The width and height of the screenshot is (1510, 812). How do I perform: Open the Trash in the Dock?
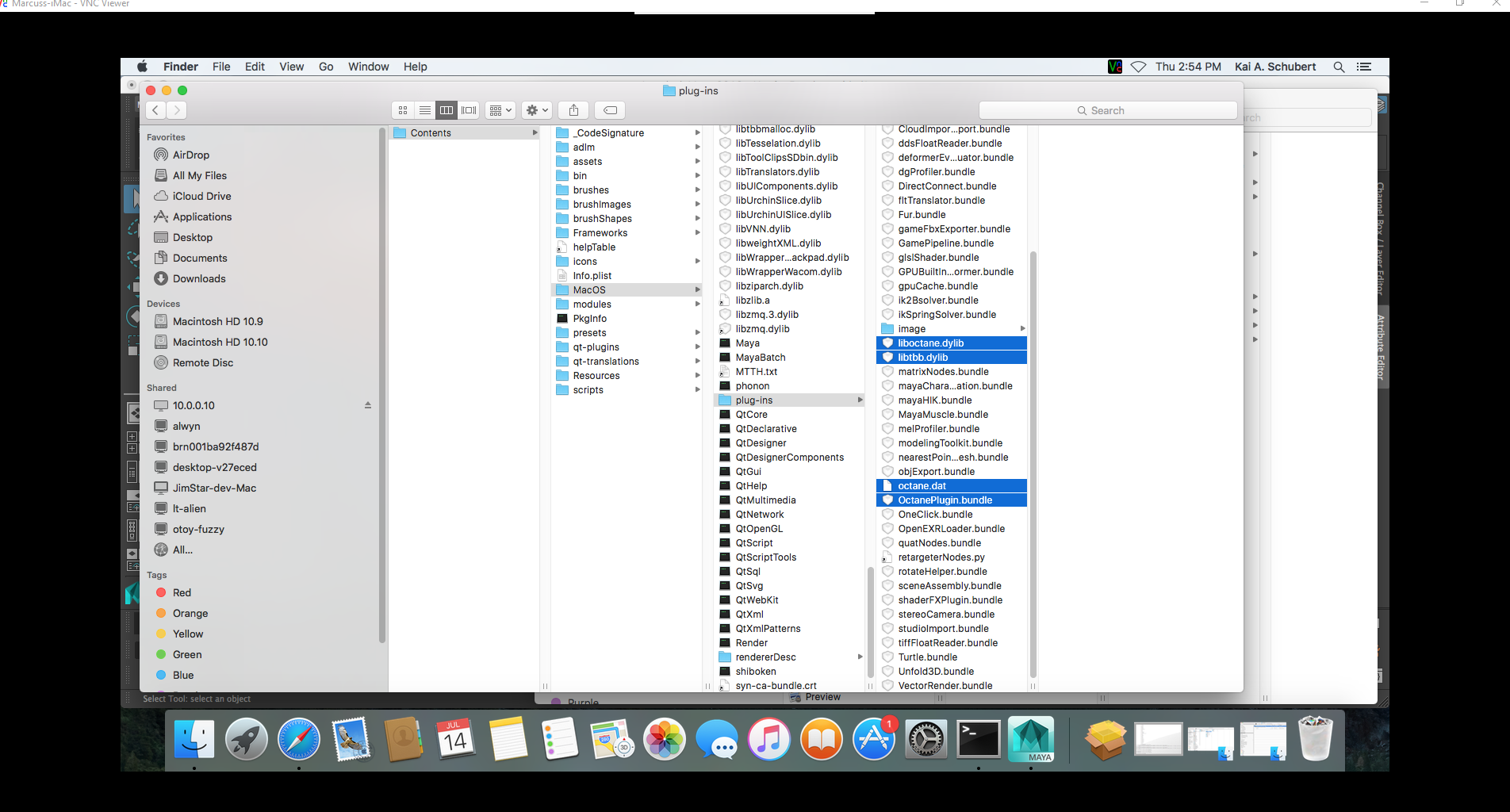tap(1315, 738)
